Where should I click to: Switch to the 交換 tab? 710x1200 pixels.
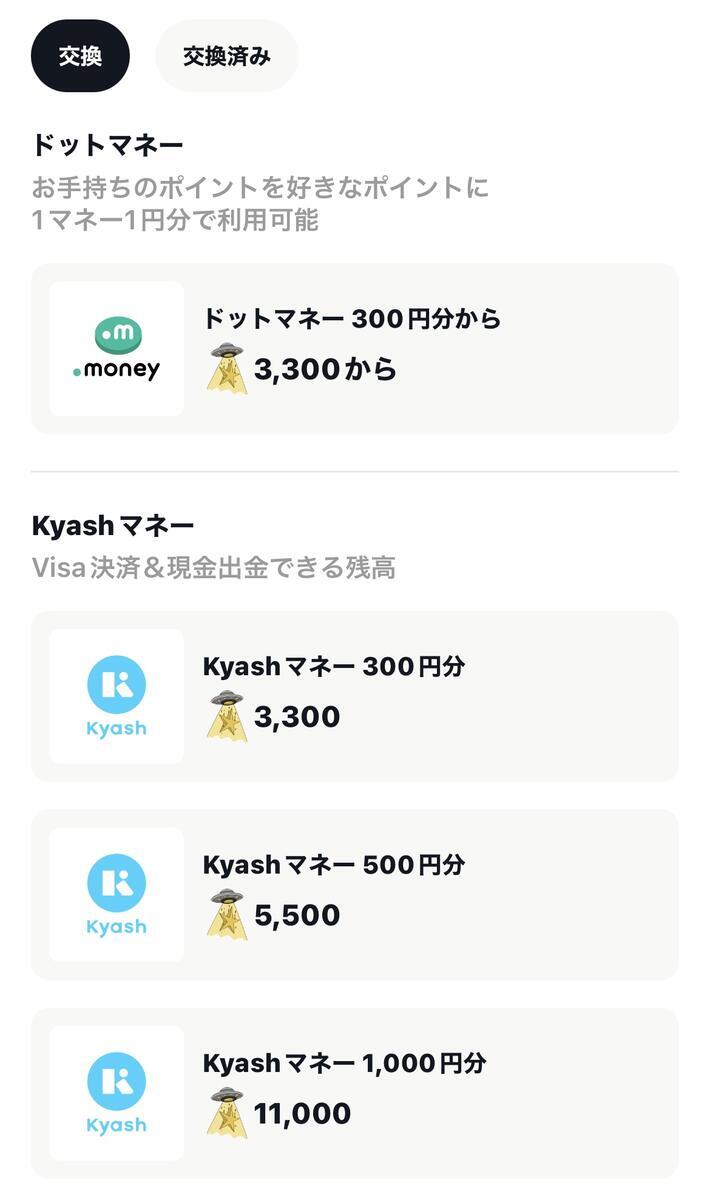pyautogui.click(x=80, y=56)
